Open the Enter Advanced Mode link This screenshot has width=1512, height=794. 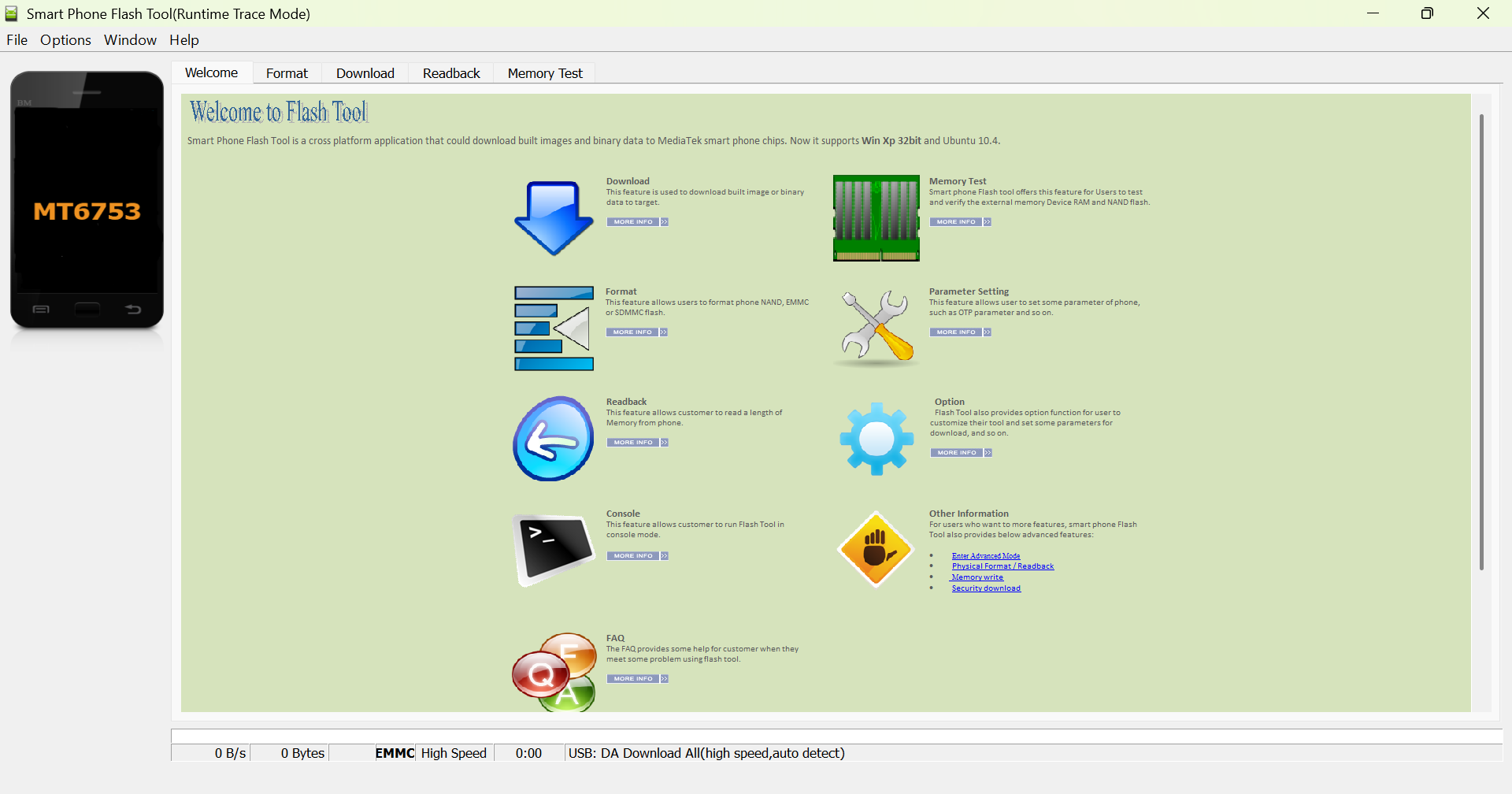click(986, 556)
